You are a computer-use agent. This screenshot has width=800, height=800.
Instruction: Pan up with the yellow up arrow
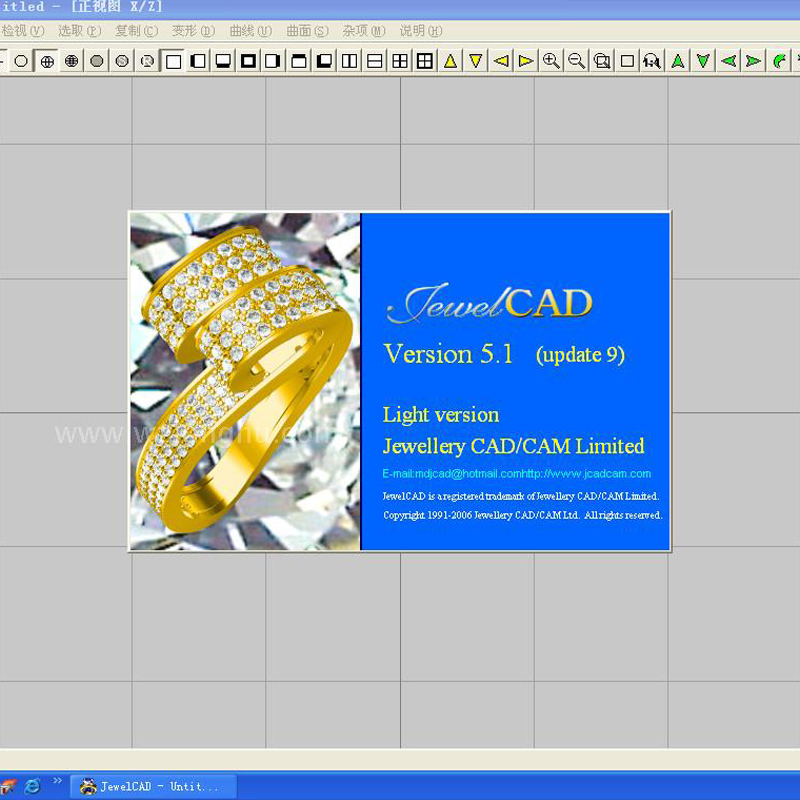tap(451, 61)
